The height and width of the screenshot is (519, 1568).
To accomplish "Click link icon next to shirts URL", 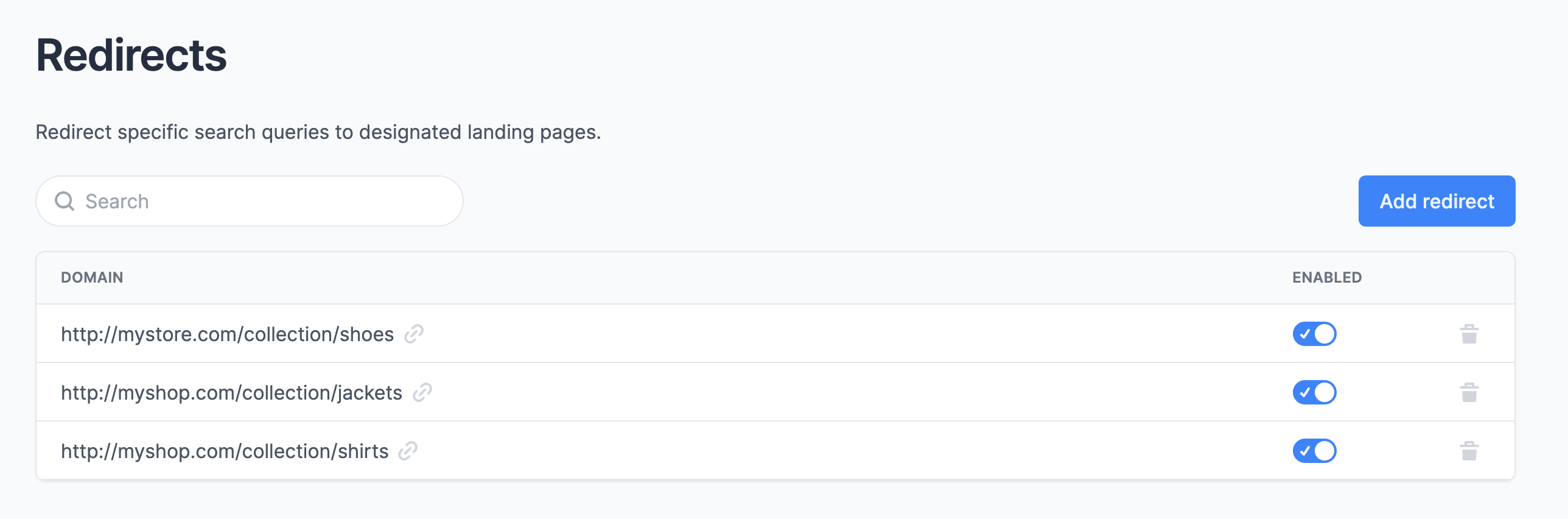I will tap(408, 451).
